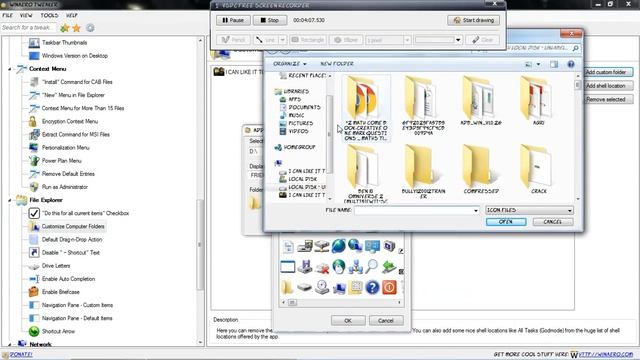640x360 pixels.
Task: Click the Start drawing button
Action: coord(473,20)
